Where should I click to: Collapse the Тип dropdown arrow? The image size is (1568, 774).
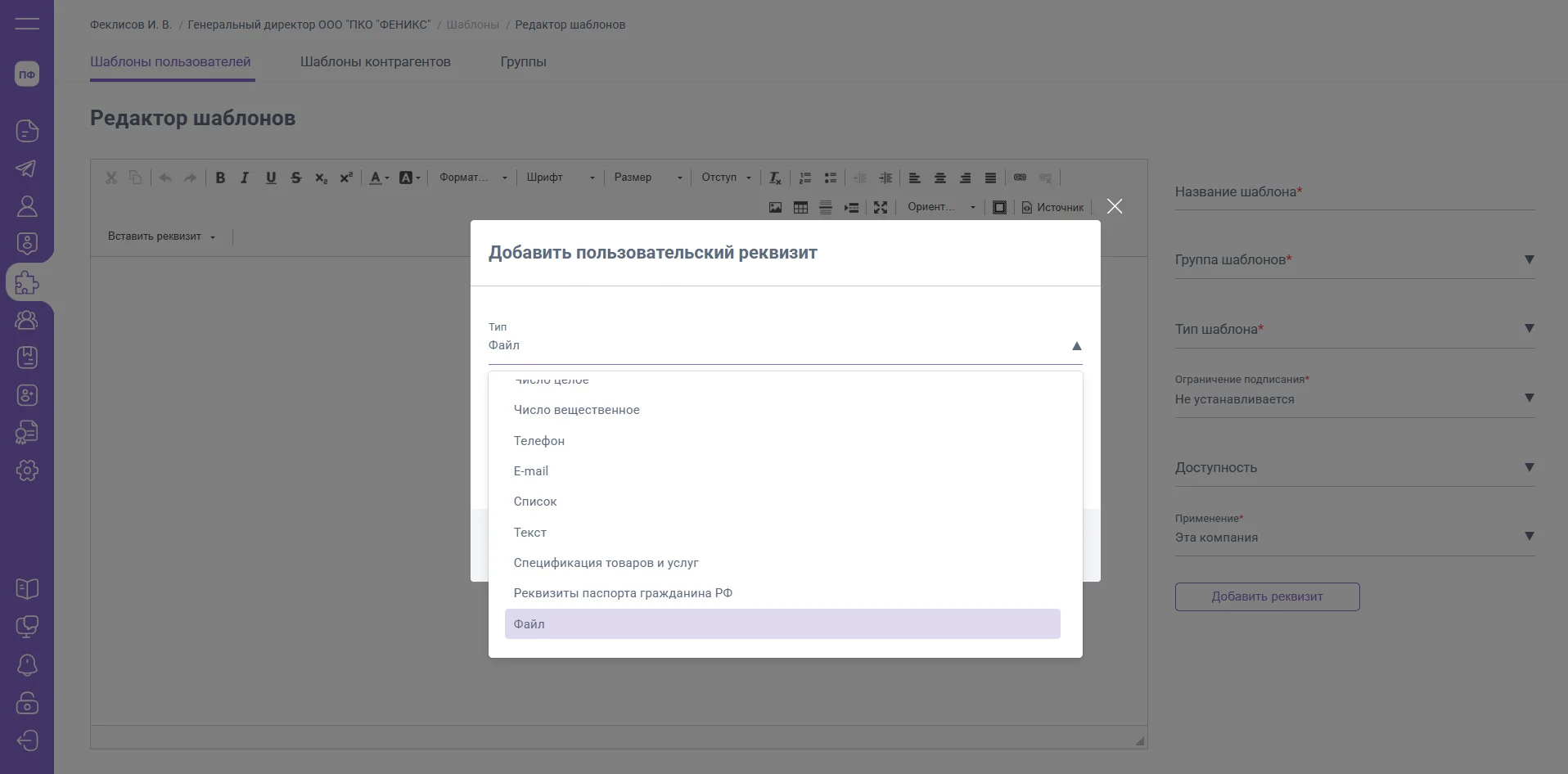click(x=1076, y=346)
